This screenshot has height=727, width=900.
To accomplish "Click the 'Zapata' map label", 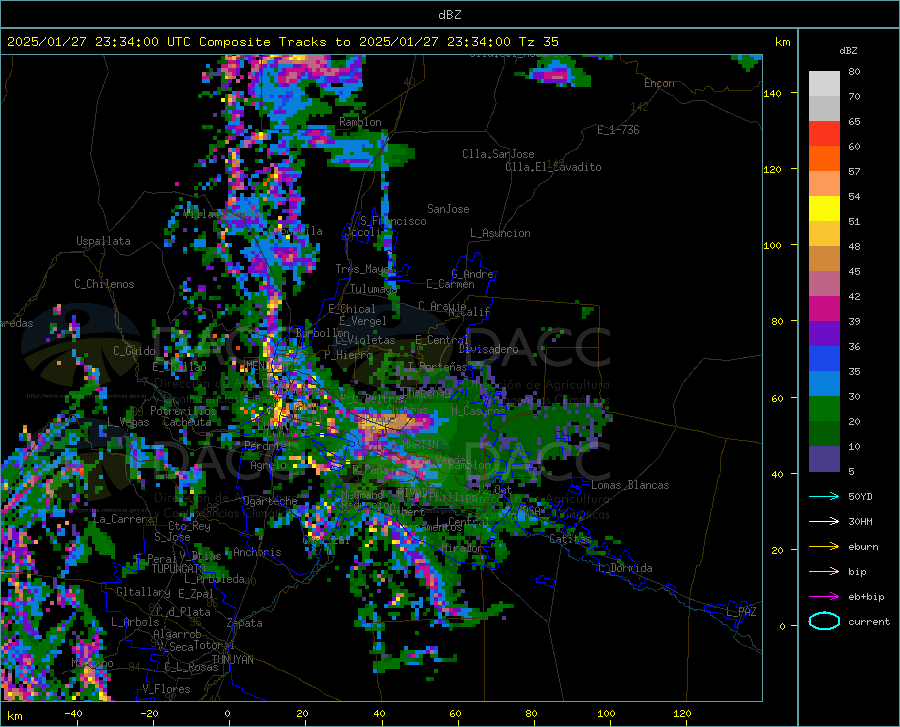I will coord(245,623).
